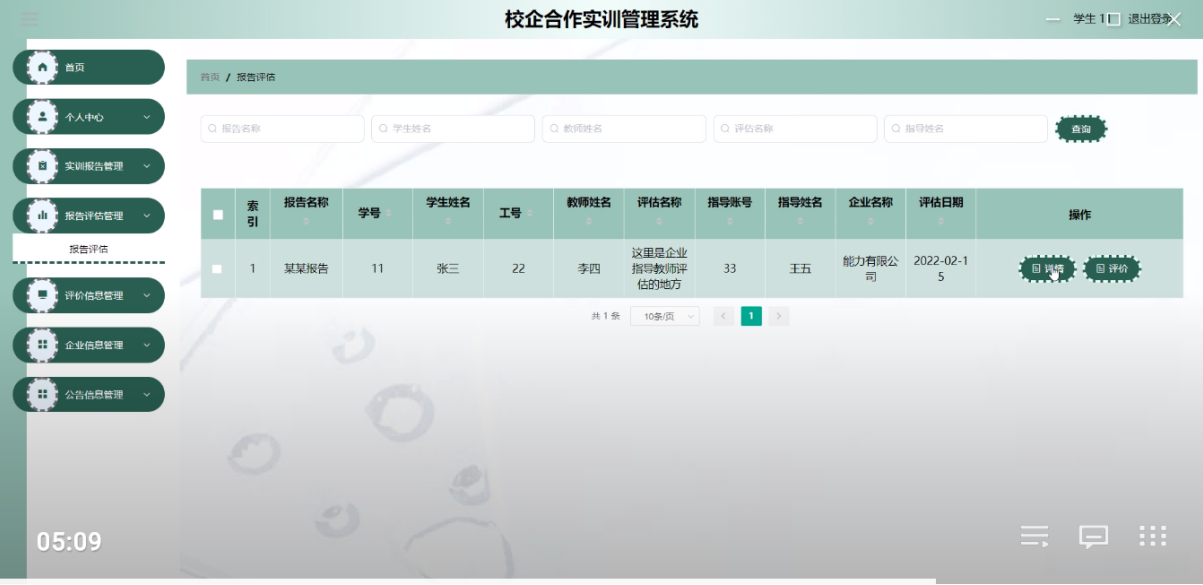Sort by the 工号 column arrows
Viewport: 1203px width, 585px height.
(530, 214)
